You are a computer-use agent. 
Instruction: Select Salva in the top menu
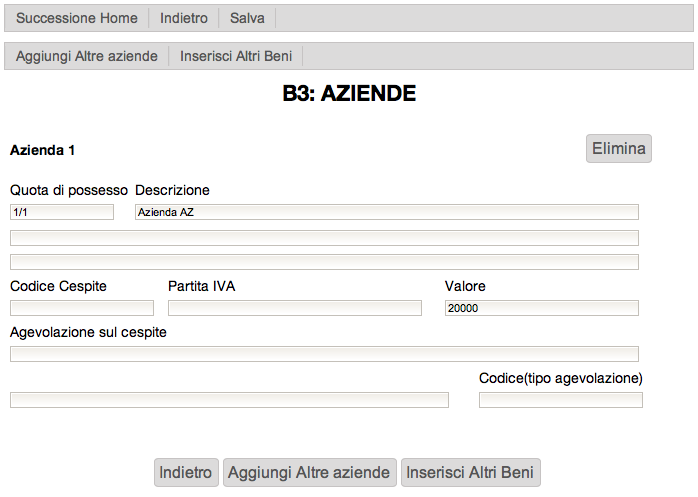pos(247,18)
